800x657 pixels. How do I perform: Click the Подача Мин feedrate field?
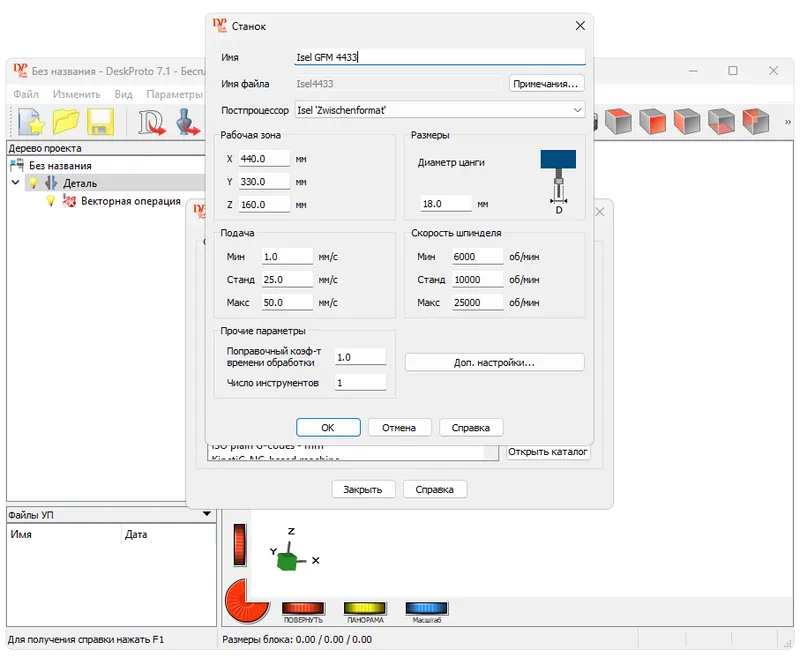(x=287, y=257)
